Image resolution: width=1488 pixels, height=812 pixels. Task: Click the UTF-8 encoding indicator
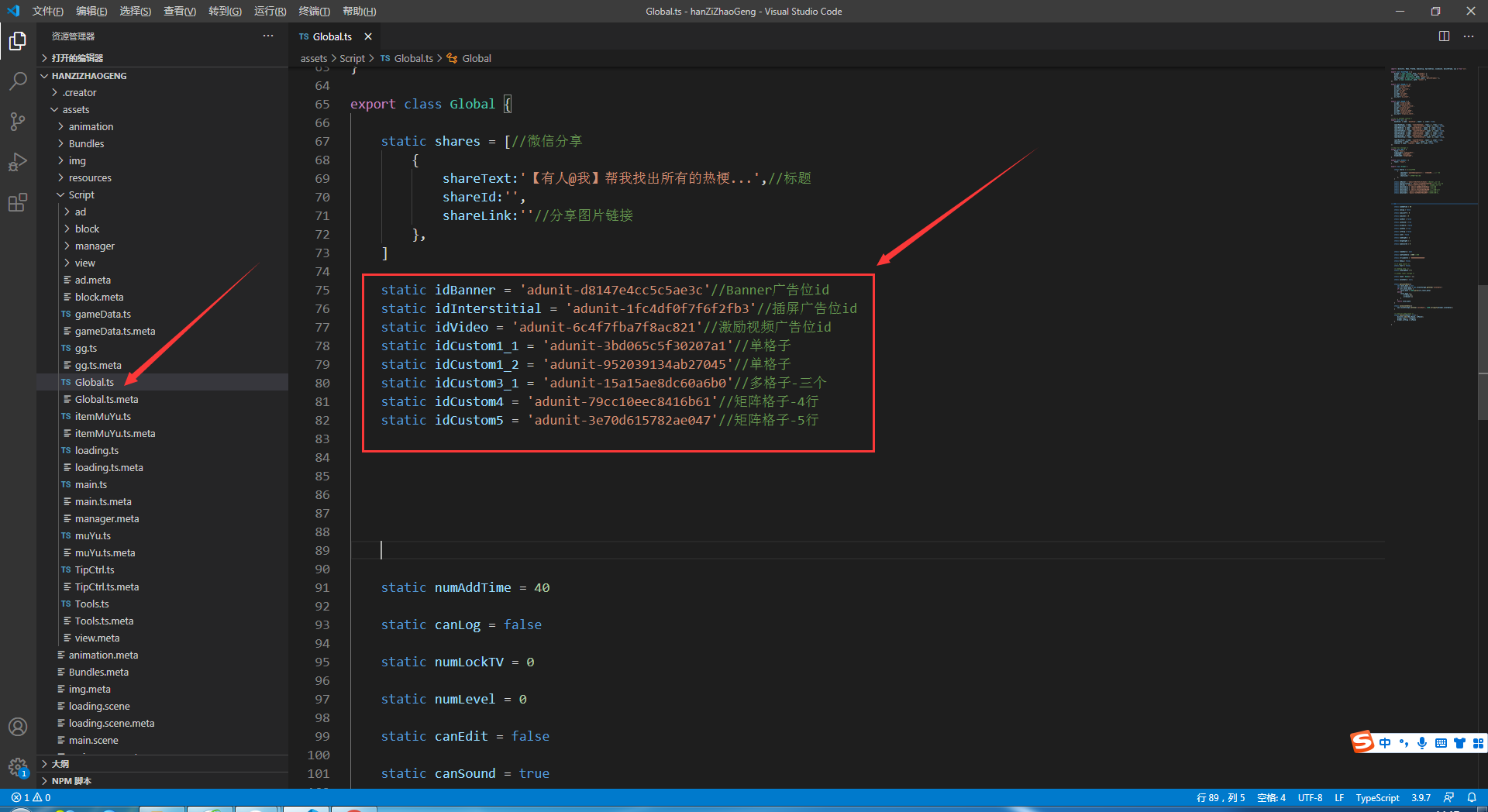1311,797
